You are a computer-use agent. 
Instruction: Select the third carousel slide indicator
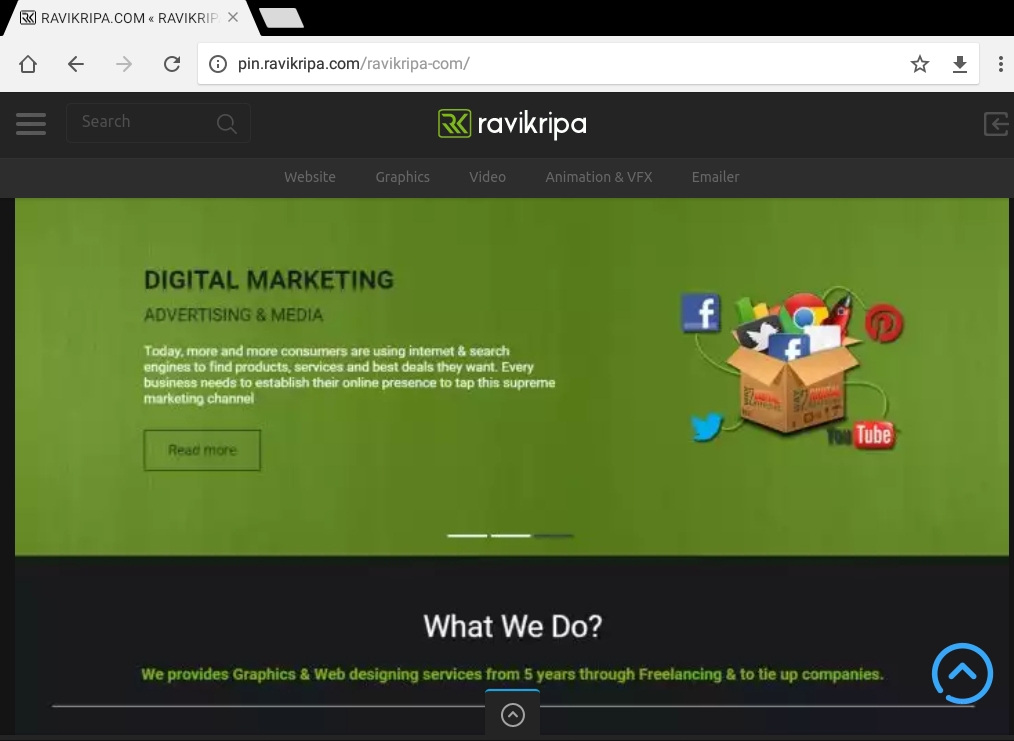(553, 536)
